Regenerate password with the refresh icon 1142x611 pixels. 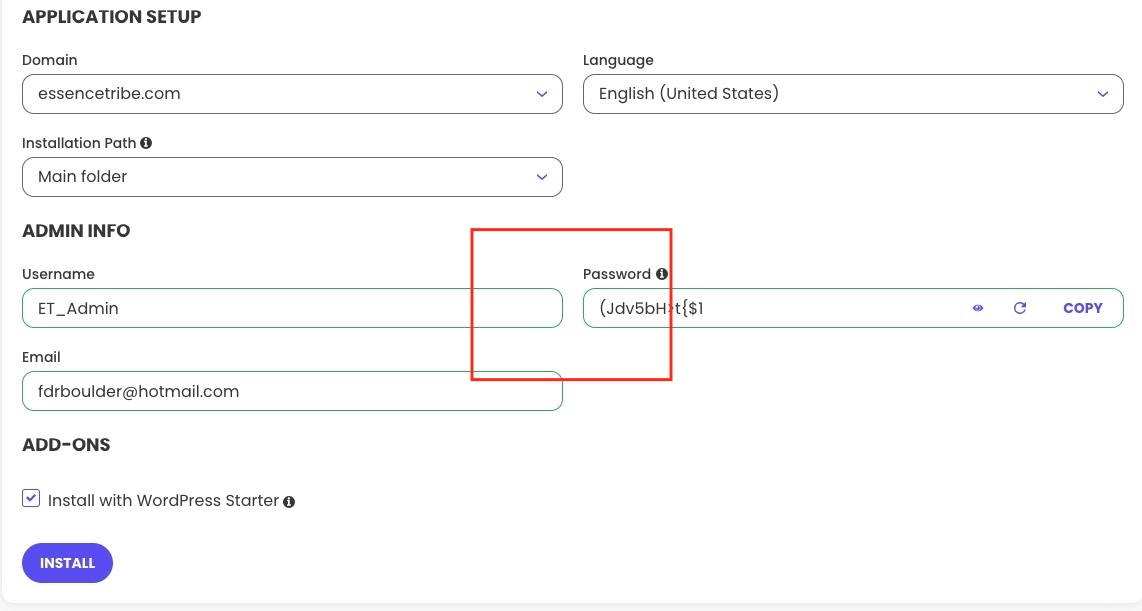tap(1020, 308)
